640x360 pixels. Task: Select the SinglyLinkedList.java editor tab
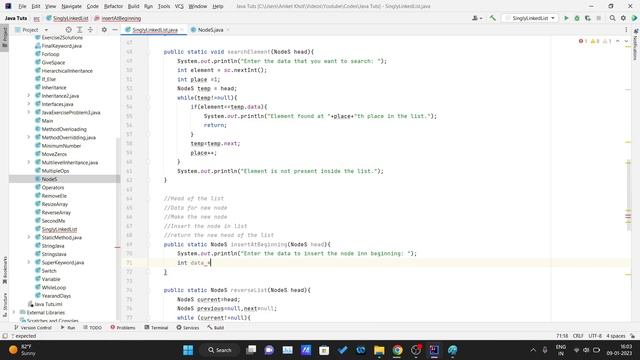[x=154, y=30]
